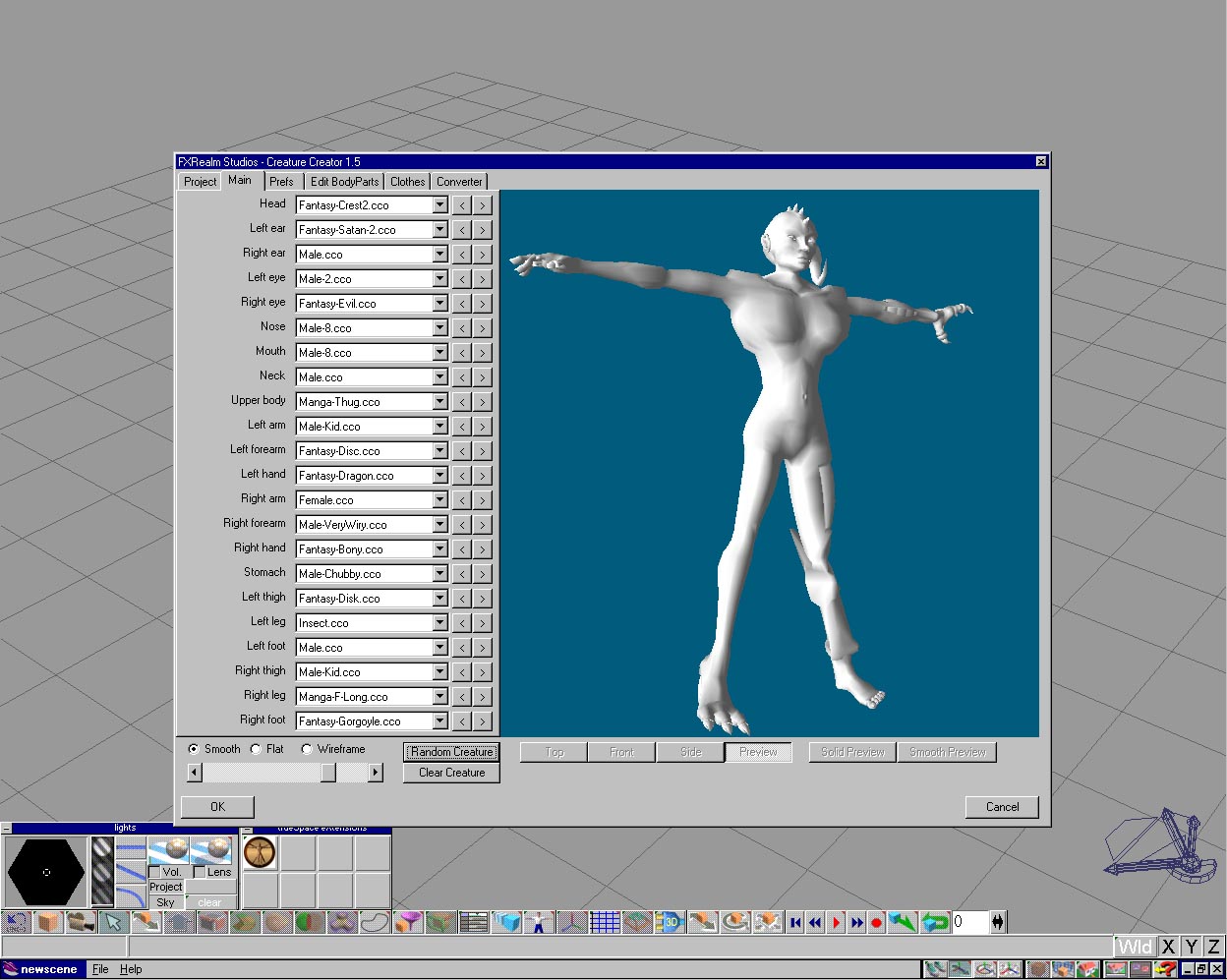Click the humanoid figure icon in toolbar
Screen dimensions: 1227x980
(x=539, y=922)
